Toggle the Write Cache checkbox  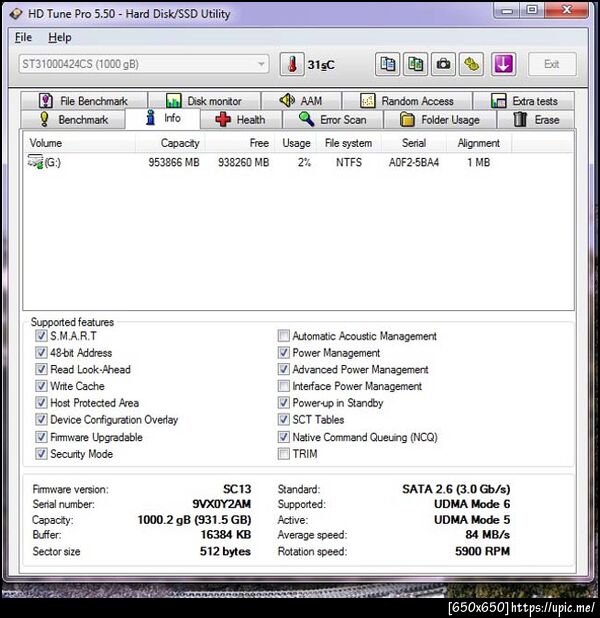click(x=41, y=386)
